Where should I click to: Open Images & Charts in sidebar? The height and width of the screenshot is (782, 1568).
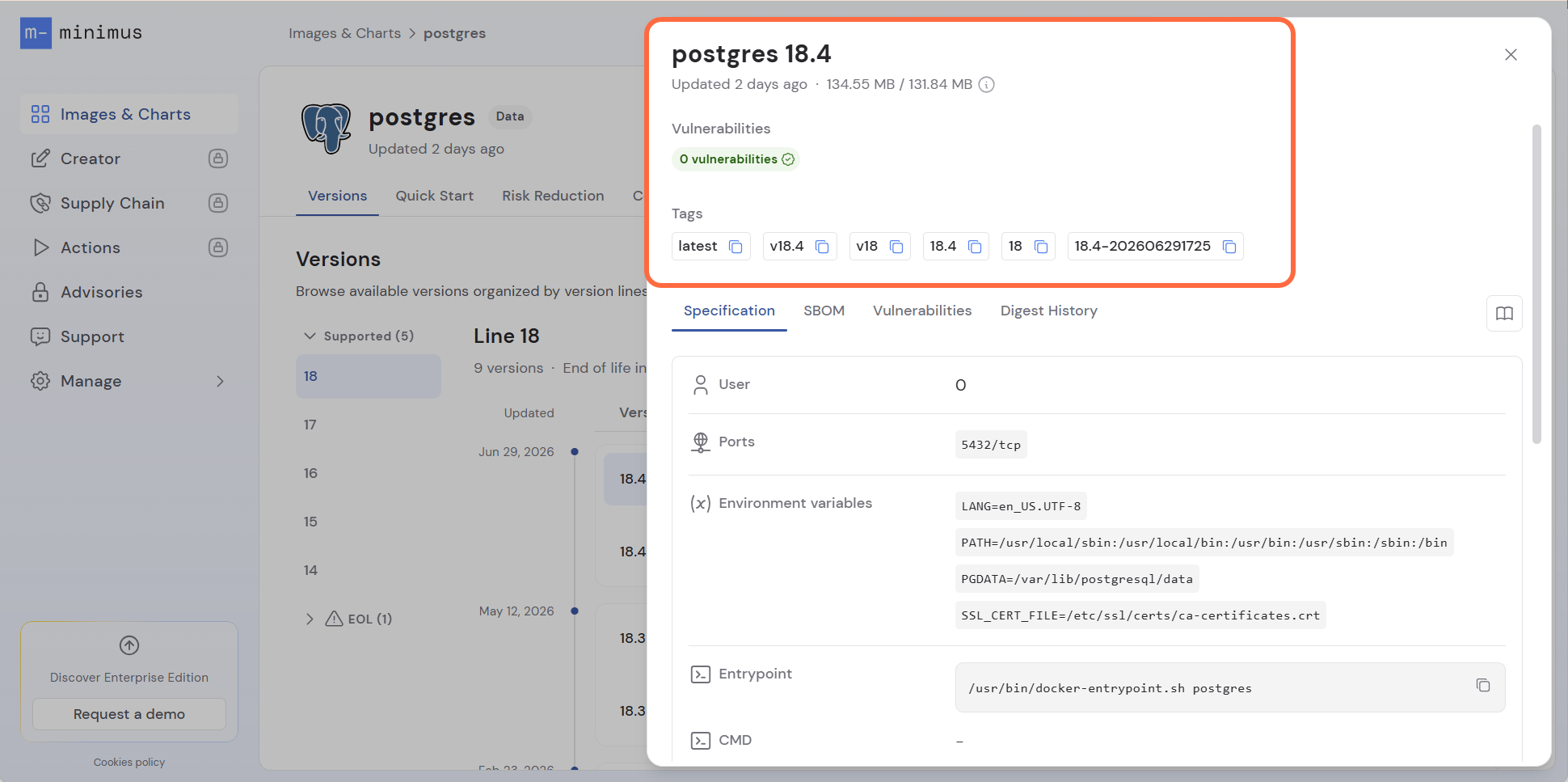129,114
